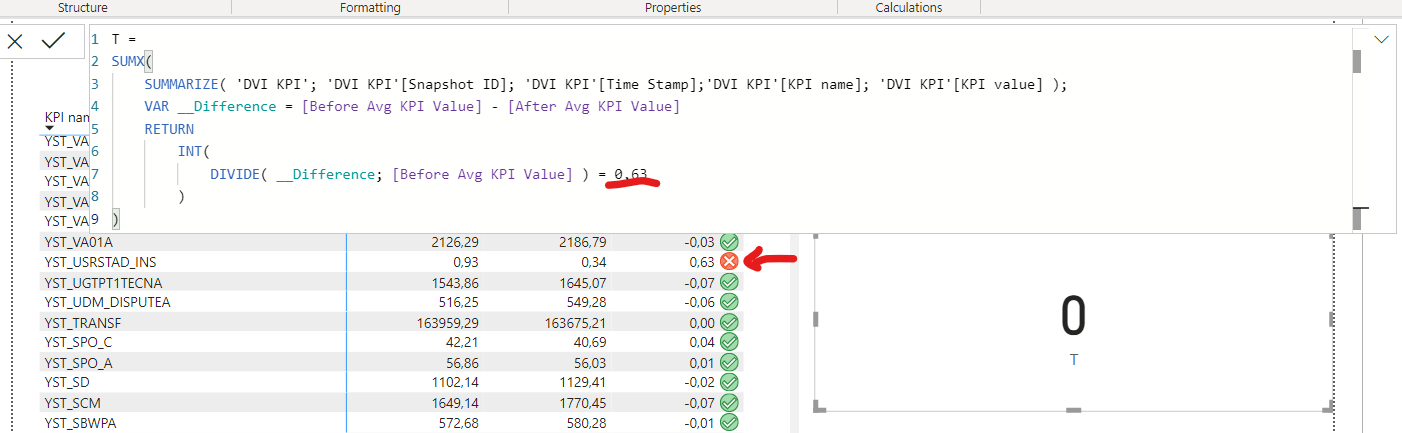Open the Formatting ribbon group
1402x433 pixels.
tap(370, 7)
